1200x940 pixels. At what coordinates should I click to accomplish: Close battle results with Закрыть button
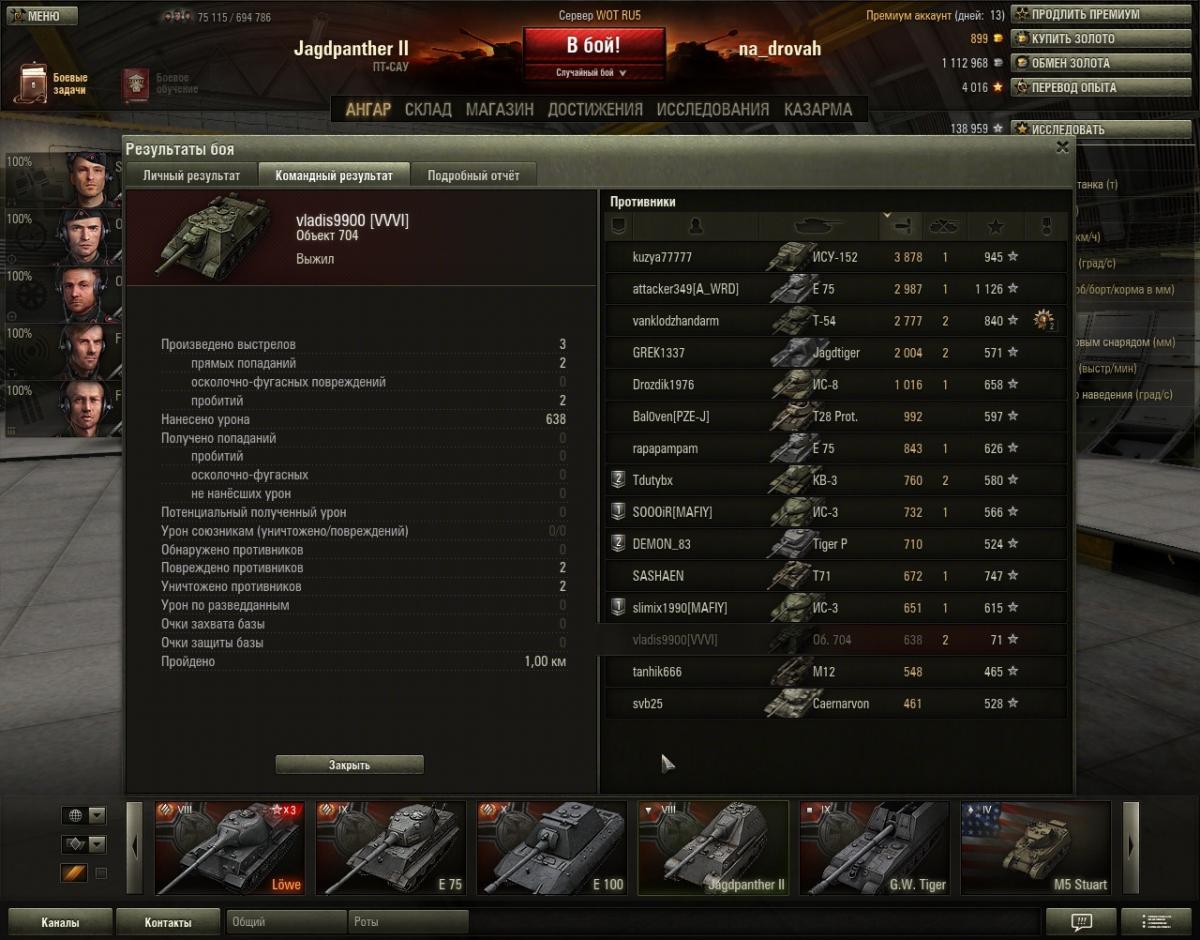click(x=350, y=765)
